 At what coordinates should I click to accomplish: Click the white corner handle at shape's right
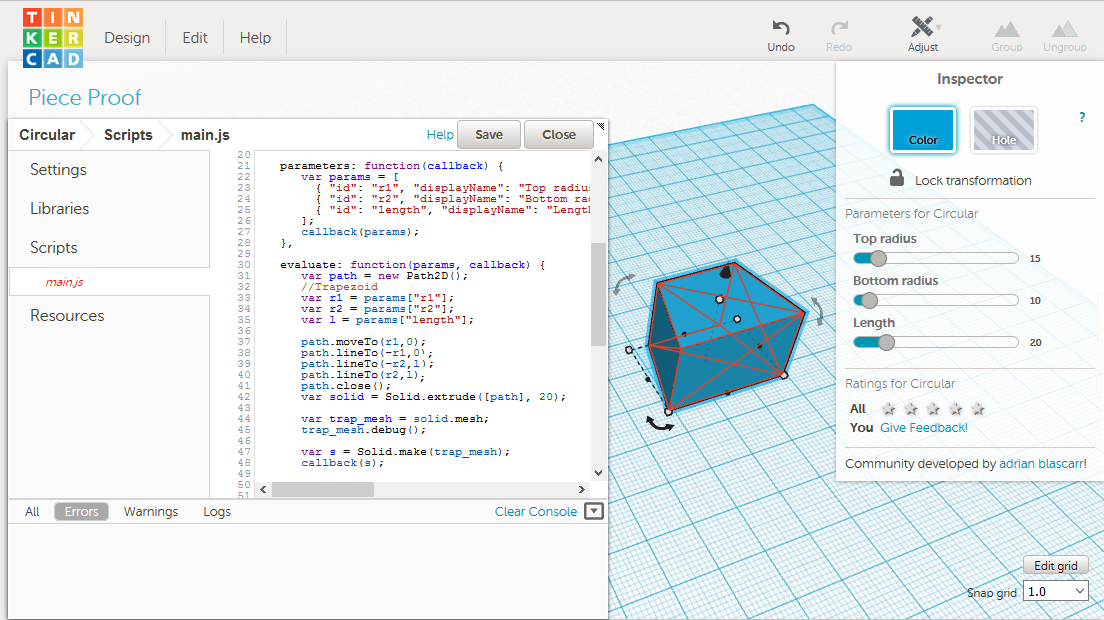coord(784,376)
